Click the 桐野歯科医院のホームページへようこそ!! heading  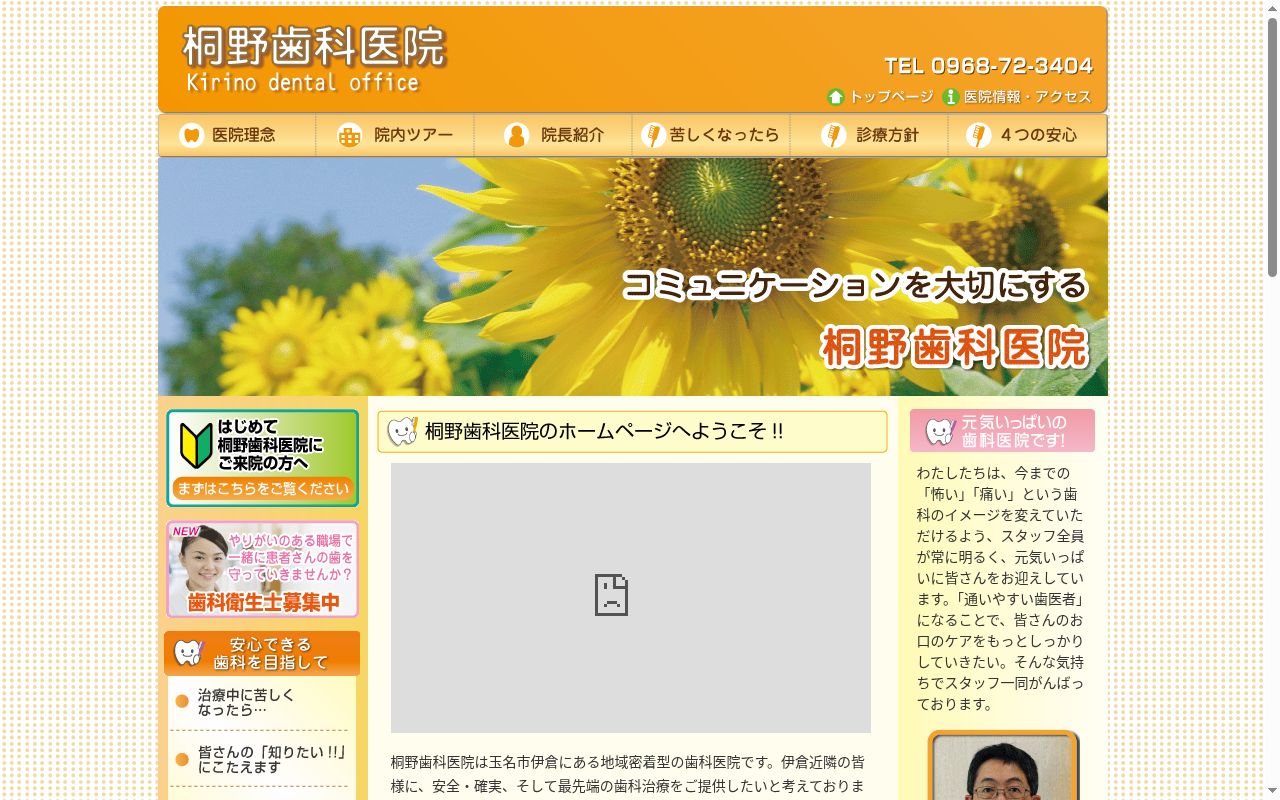pos(632,431)
